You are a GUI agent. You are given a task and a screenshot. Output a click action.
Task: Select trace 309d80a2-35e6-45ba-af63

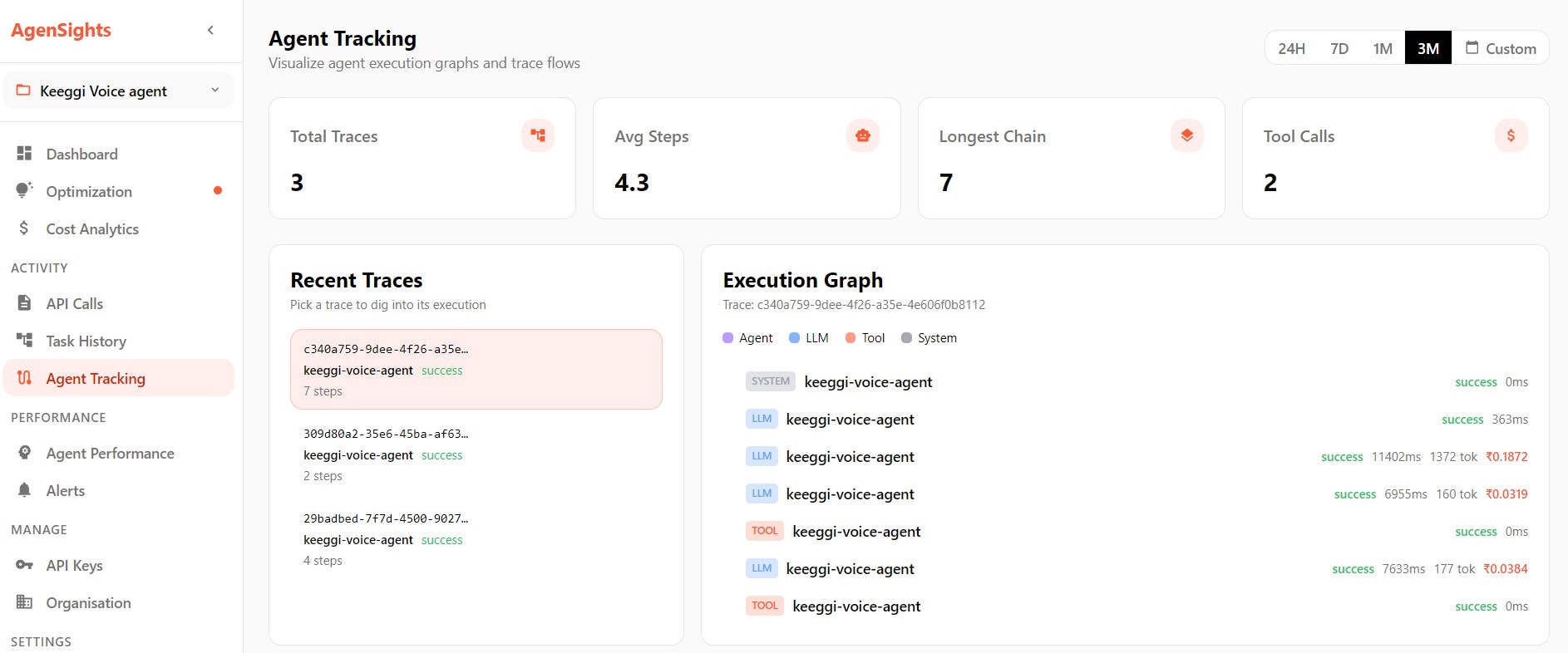point(476,454)
